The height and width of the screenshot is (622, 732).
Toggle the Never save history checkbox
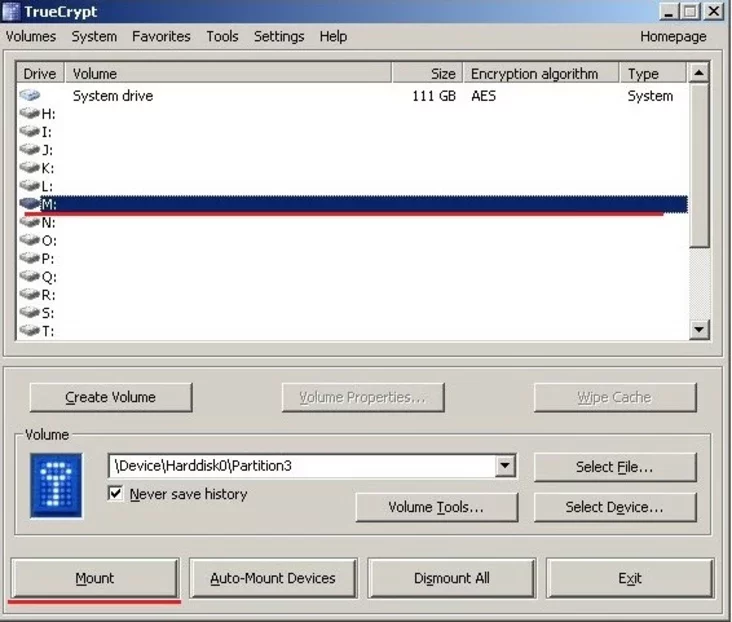116,494
